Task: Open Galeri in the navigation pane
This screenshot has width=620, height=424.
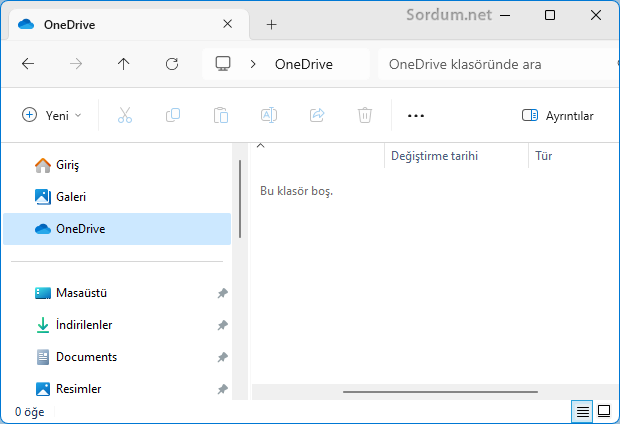Action: point(117,197)
